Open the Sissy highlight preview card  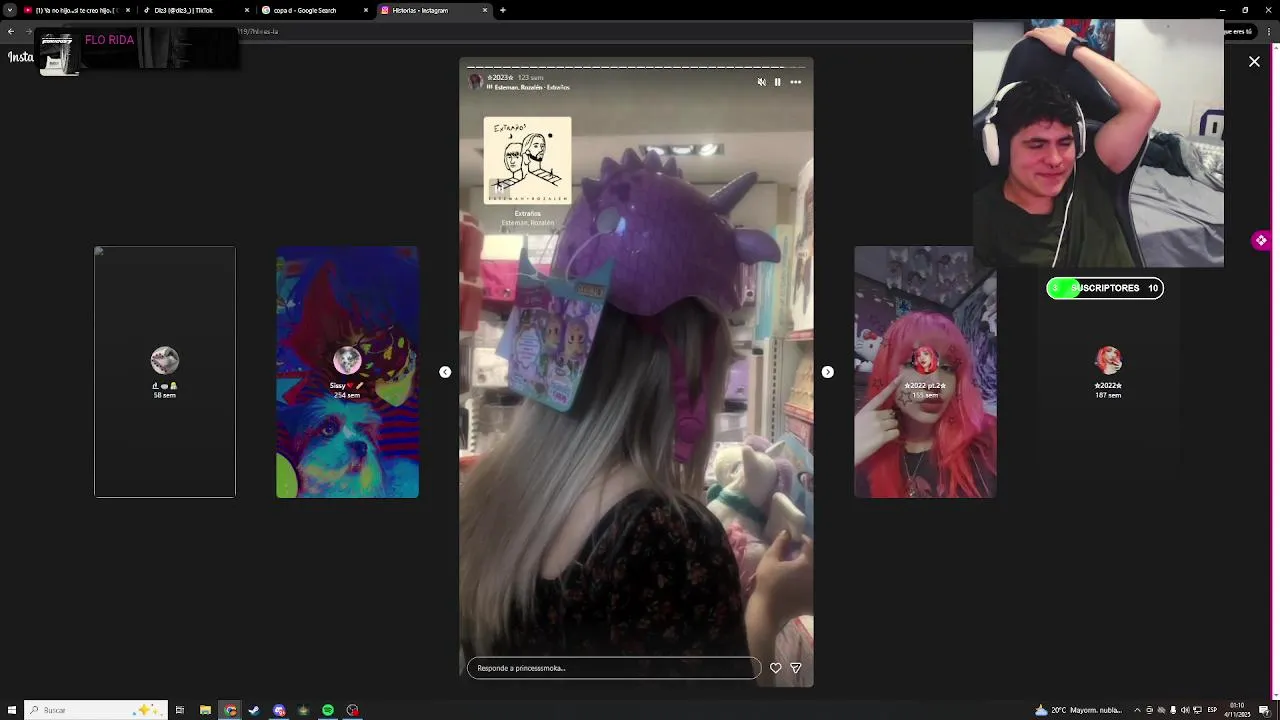pos(347,372)
